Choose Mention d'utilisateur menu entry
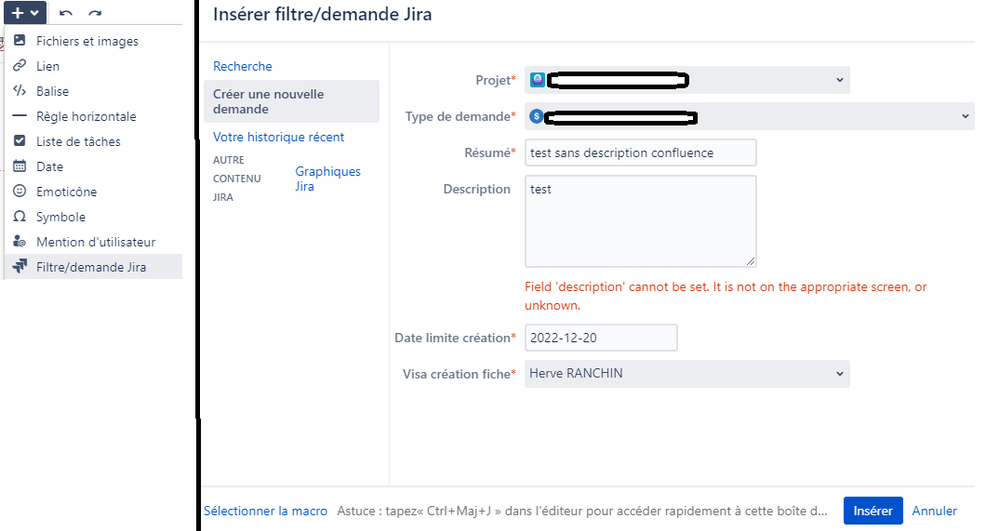This screenshot has height=531, width=999. pos(94,242)
